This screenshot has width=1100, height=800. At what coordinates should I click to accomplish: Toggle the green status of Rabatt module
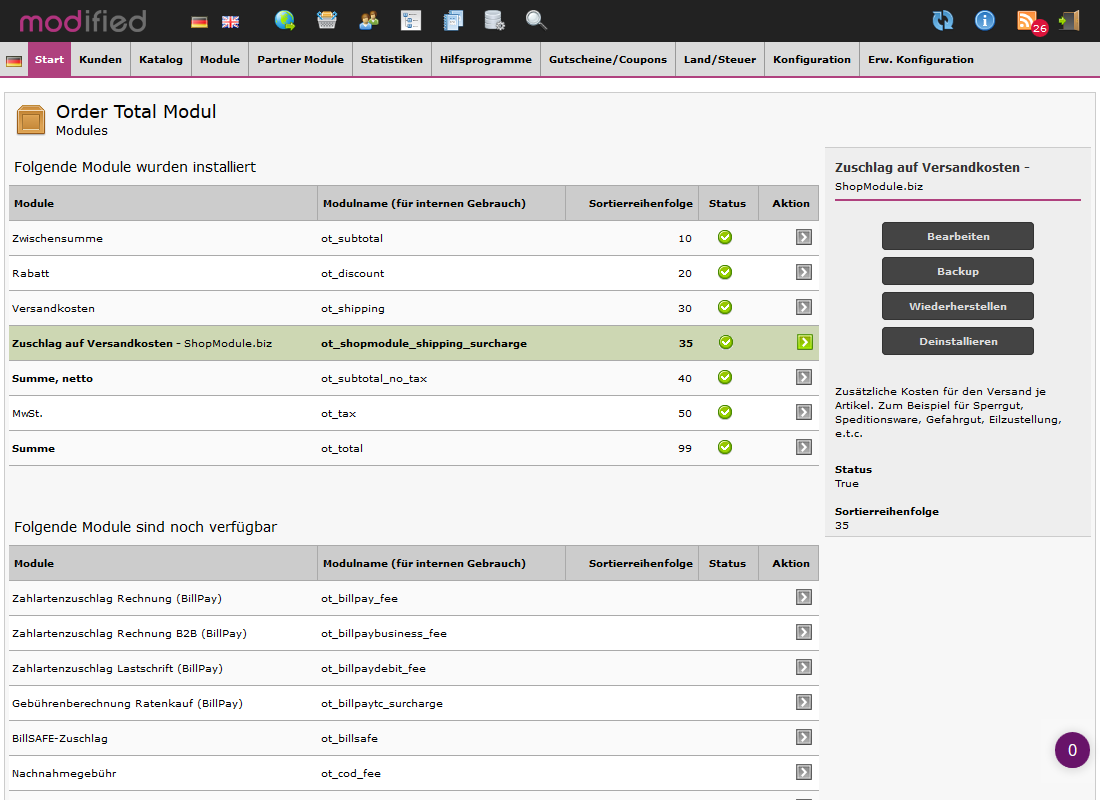point(725,272)
